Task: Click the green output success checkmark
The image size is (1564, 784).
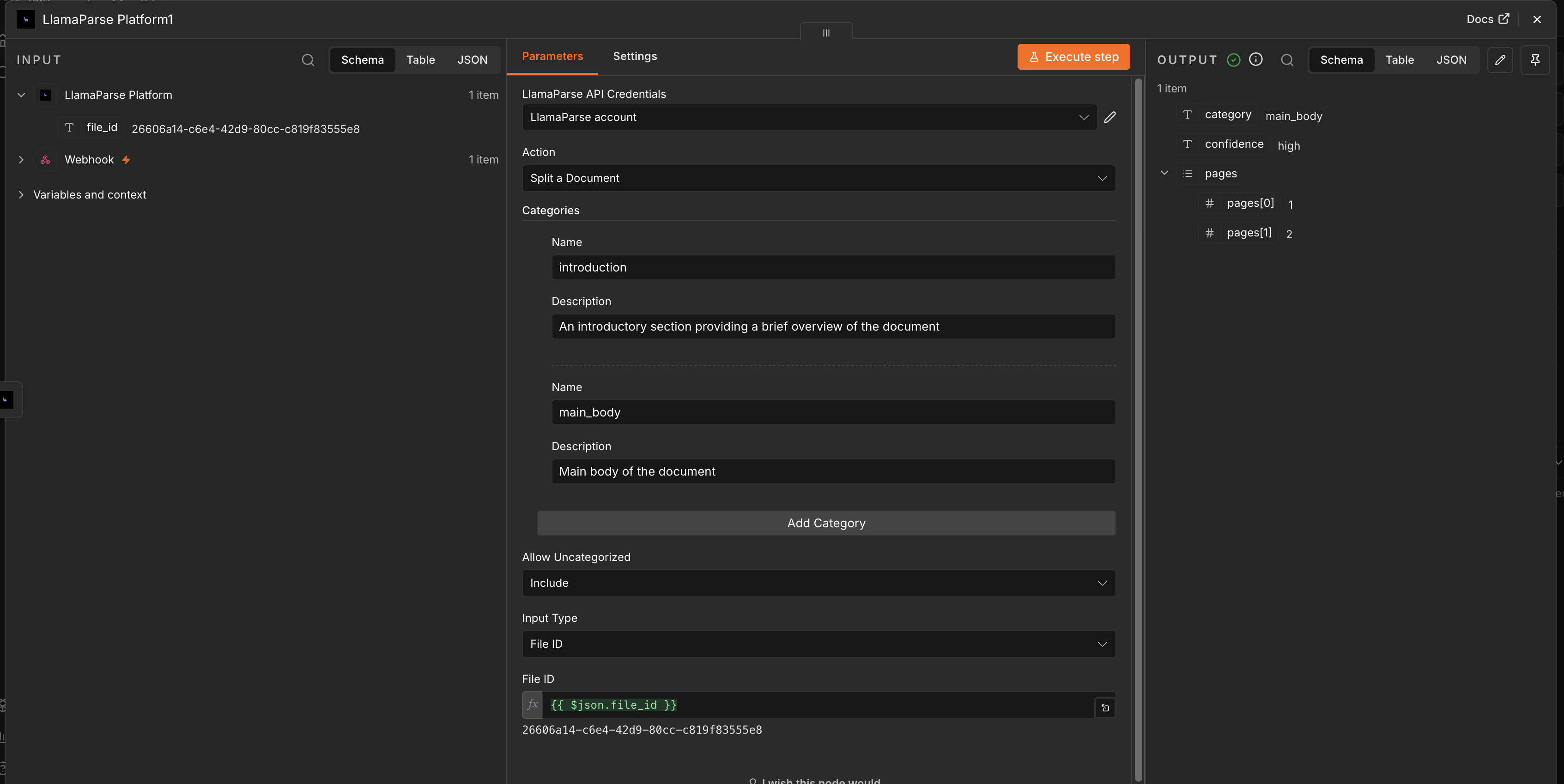Action: click(1233, 60)
